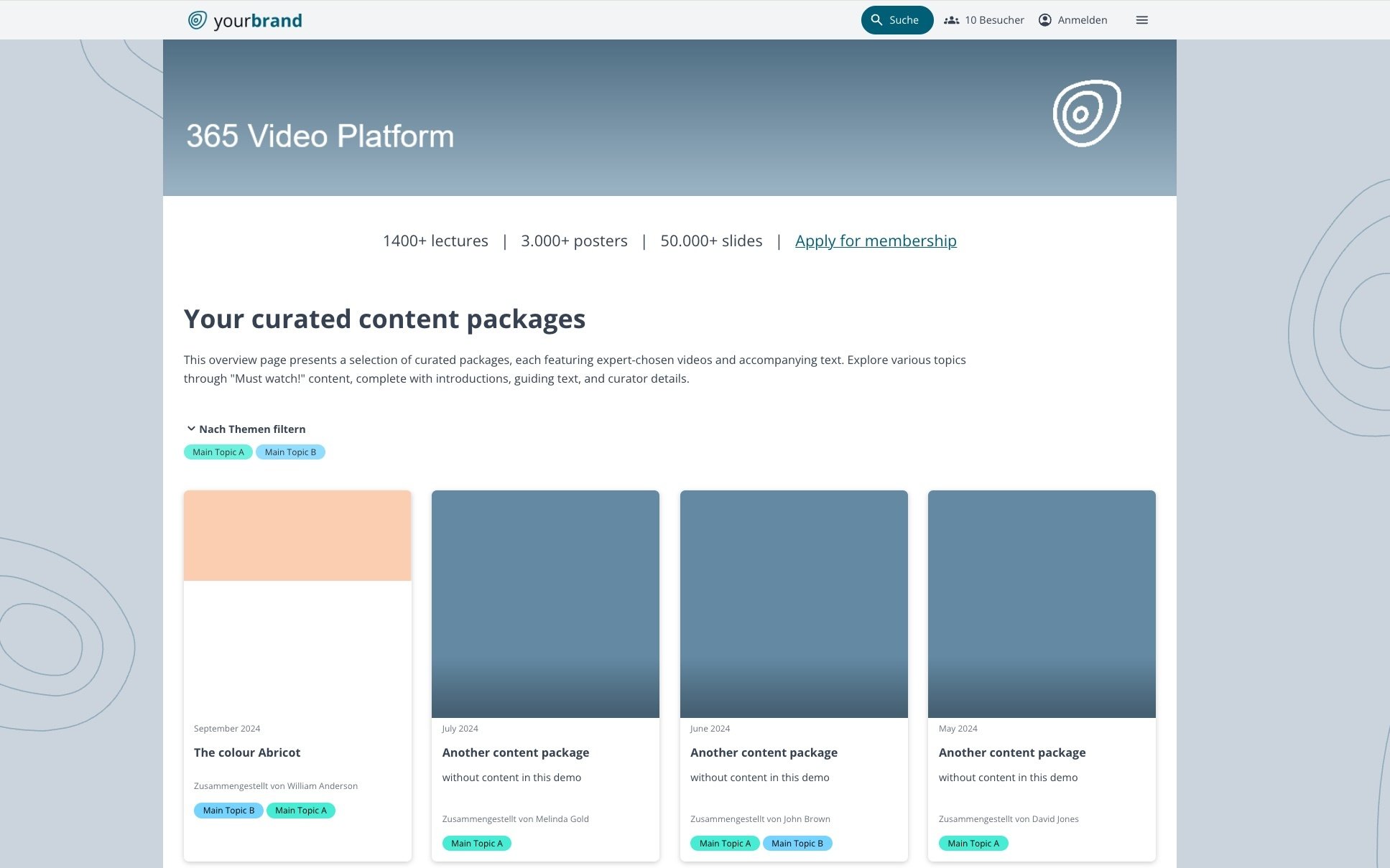The width and height of the screenshot is (1390, 868).
Task: Click the white spiral logo in the banner
Action: pos(1087,113)
